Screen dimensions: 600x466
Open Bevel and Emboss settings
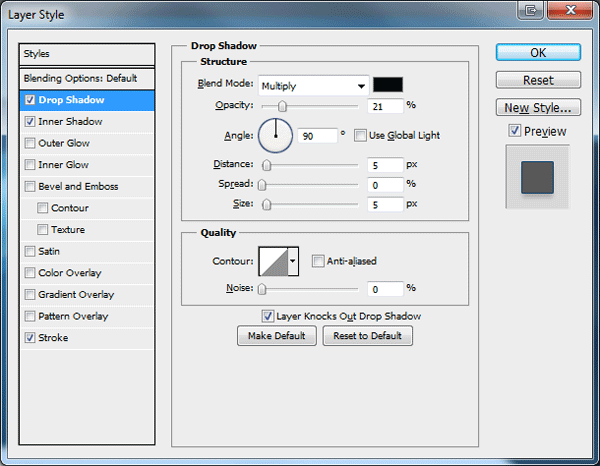point(78,186)
